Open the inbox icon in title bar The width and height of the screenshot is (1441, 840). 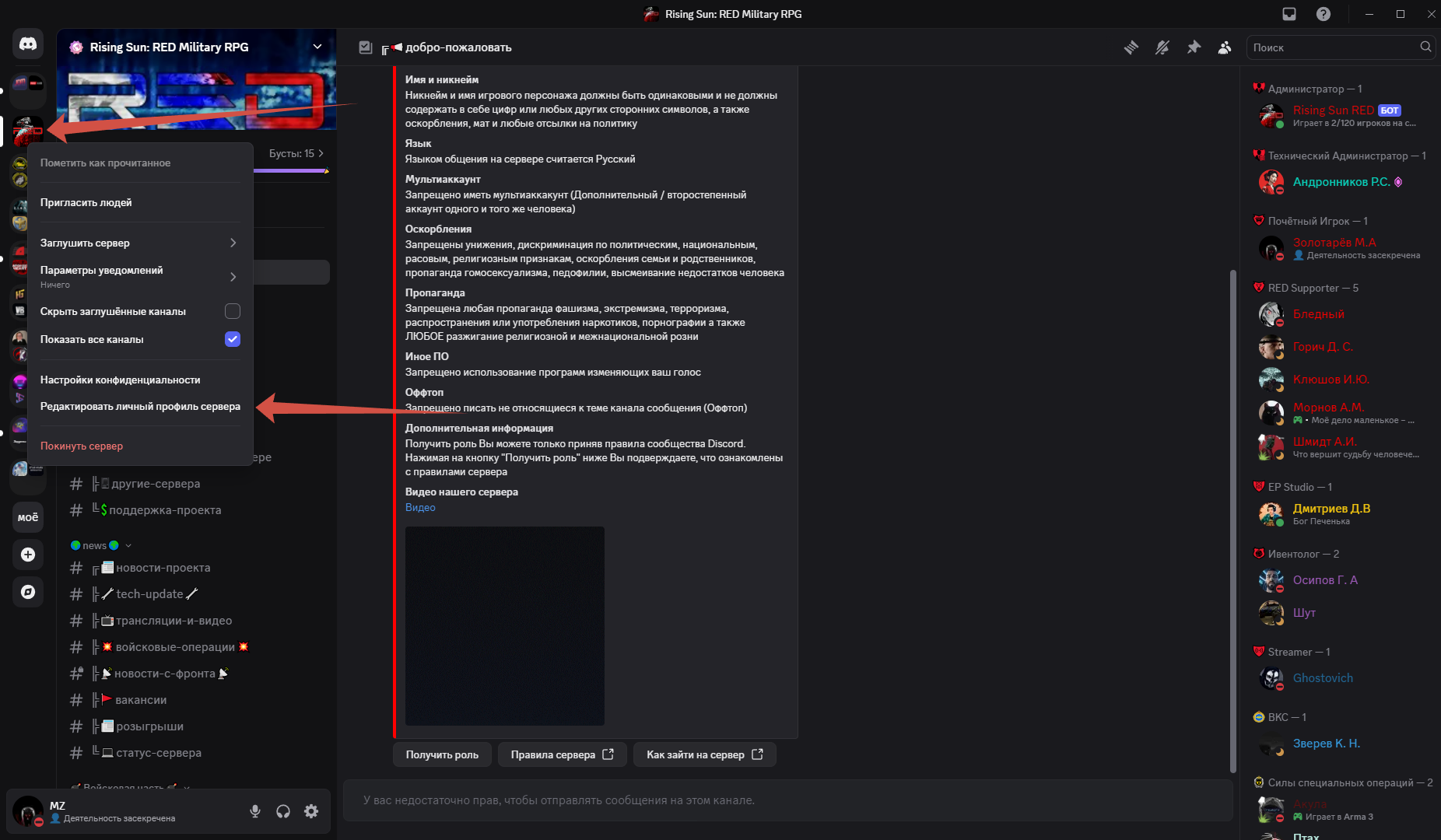[x=1289, y=14]
